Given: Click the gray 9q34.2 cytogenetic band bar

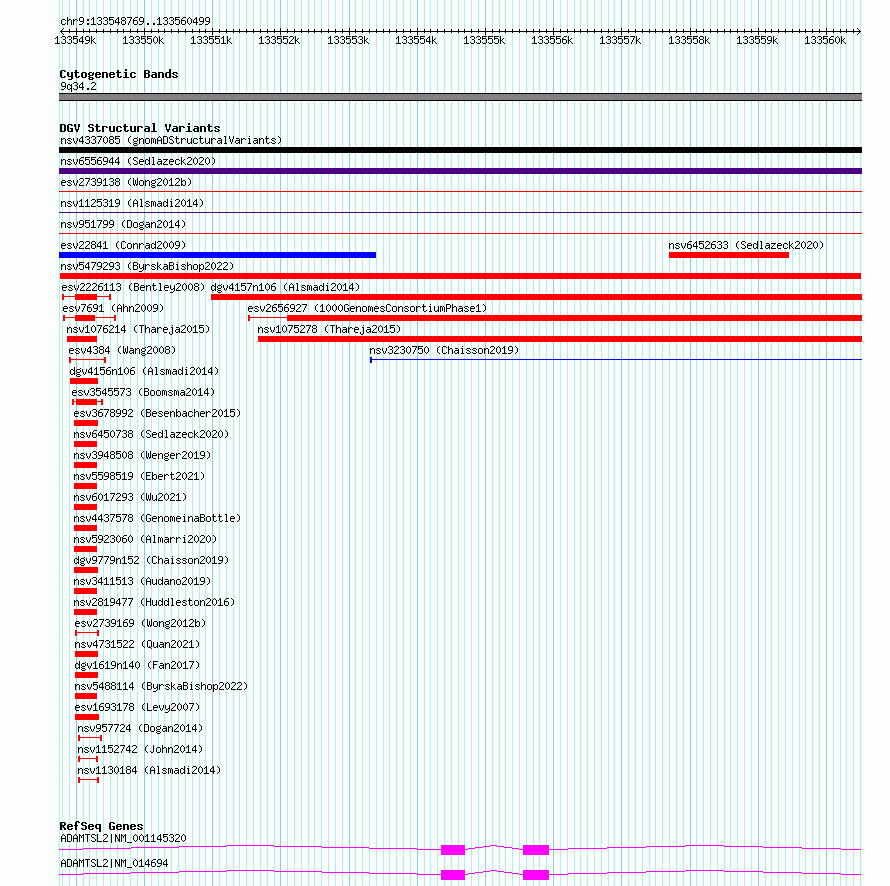Looking at the screenshot, I should tap(460, 97).
